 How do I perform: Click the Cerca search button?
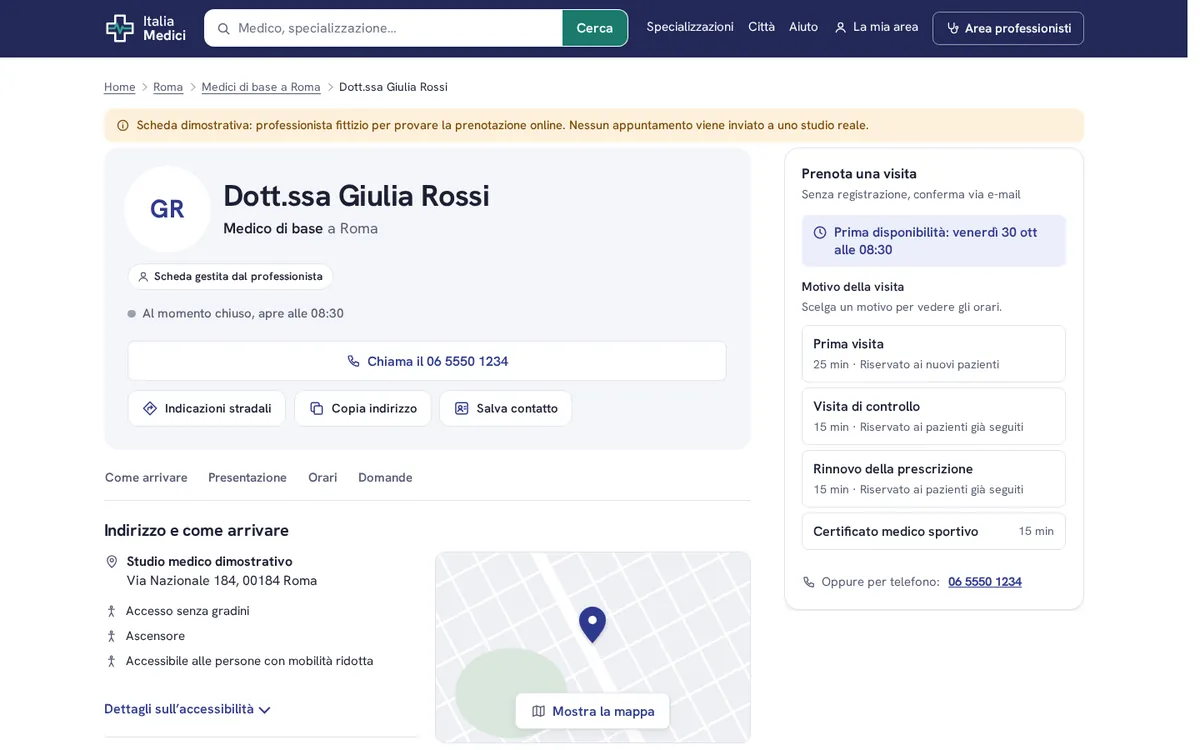tap(595, 28)
